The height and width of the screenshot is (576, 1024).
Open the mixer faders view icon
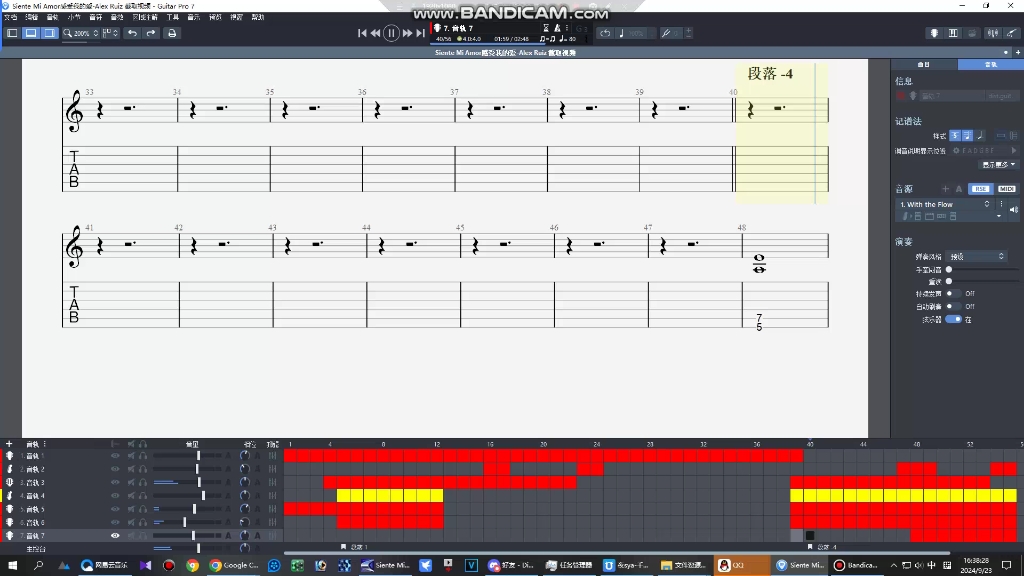point(993,33)
